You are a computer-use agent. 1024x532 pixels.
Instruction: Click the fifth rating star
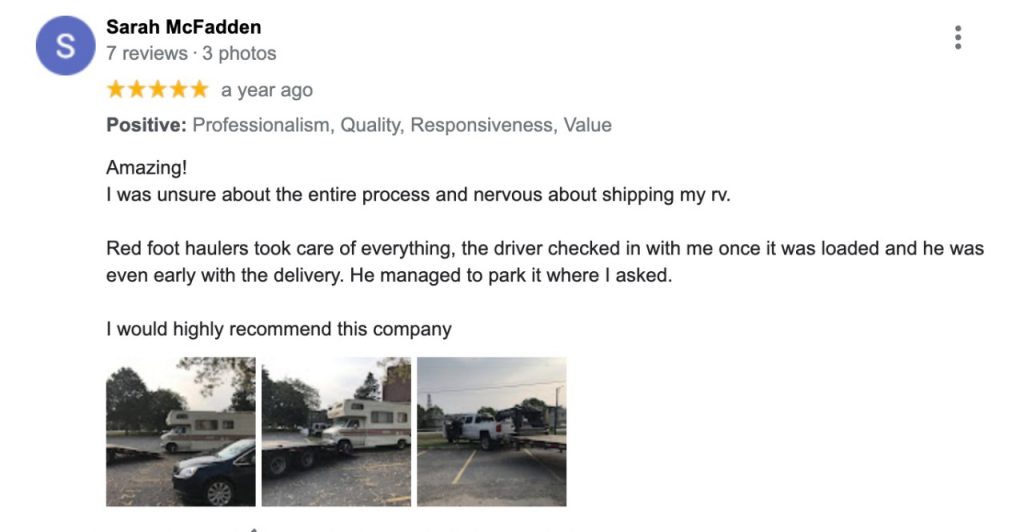coord(198,90)
